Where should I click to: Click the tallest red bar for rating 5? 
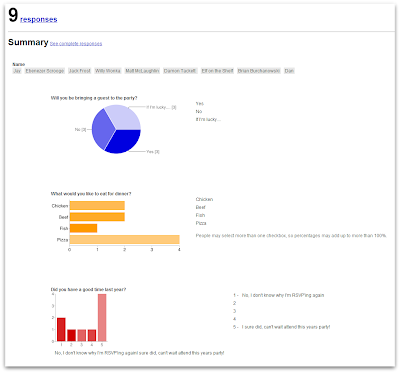(x=102, y=317)
